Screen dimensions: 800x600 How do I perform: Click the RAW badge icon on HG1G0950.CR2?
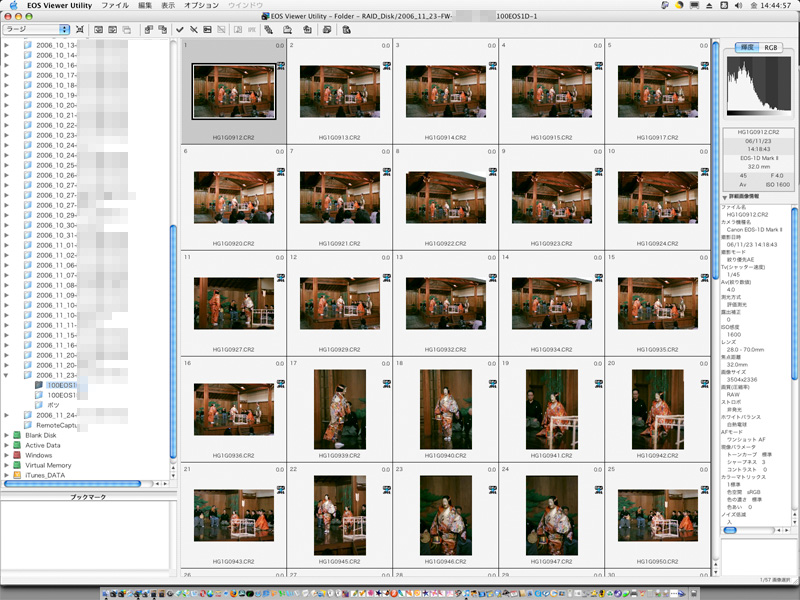coord(705,490)
